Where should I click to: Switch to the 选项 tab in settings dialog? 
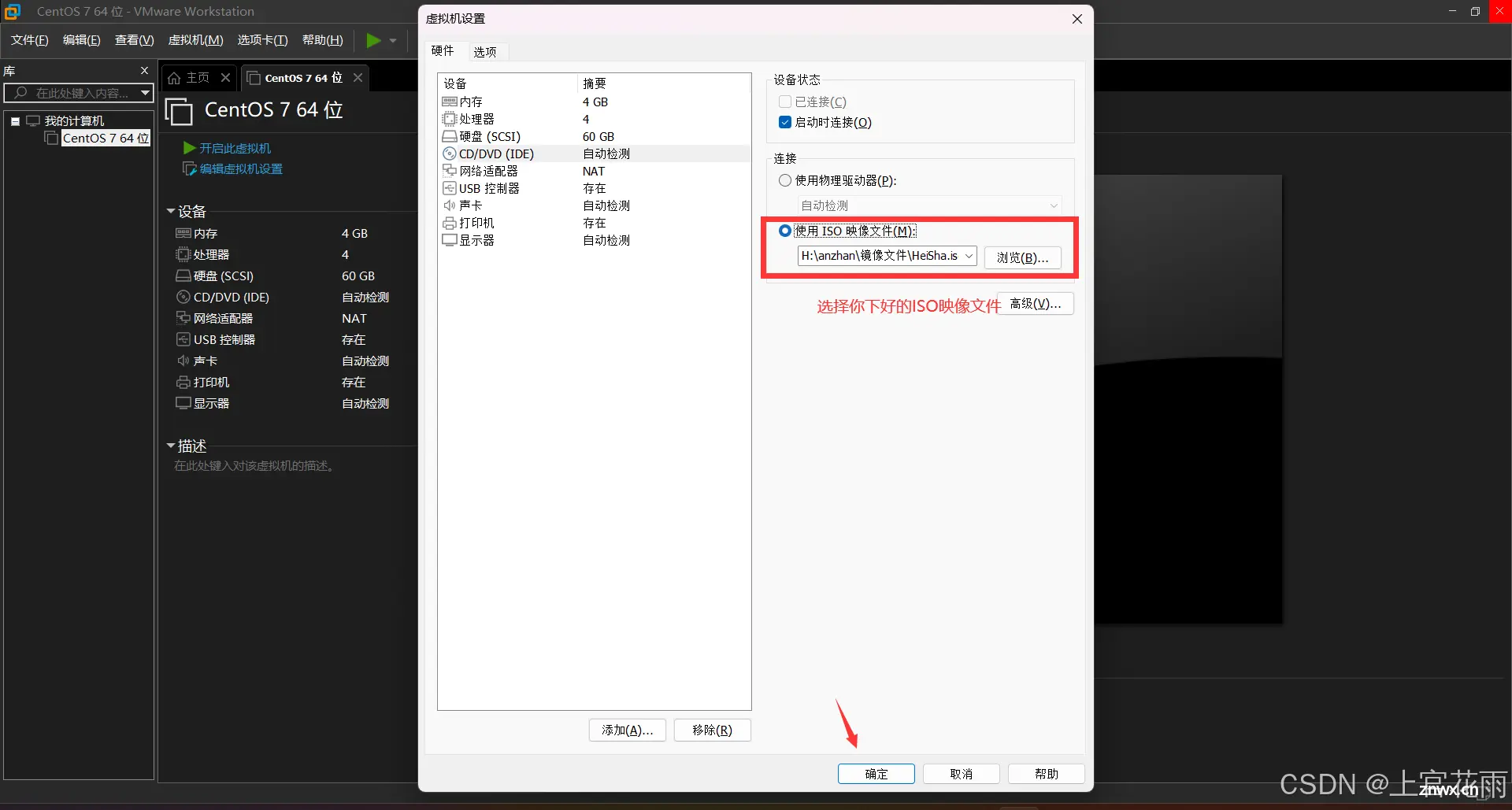point(485,52)
